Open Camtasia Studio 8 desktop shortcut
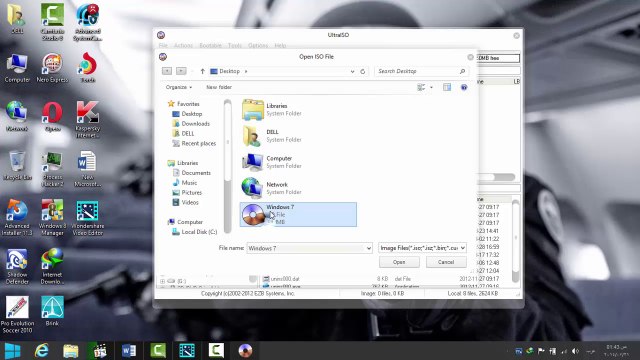Viewport: 640px width, 360px height. click(x=52, y=22)
